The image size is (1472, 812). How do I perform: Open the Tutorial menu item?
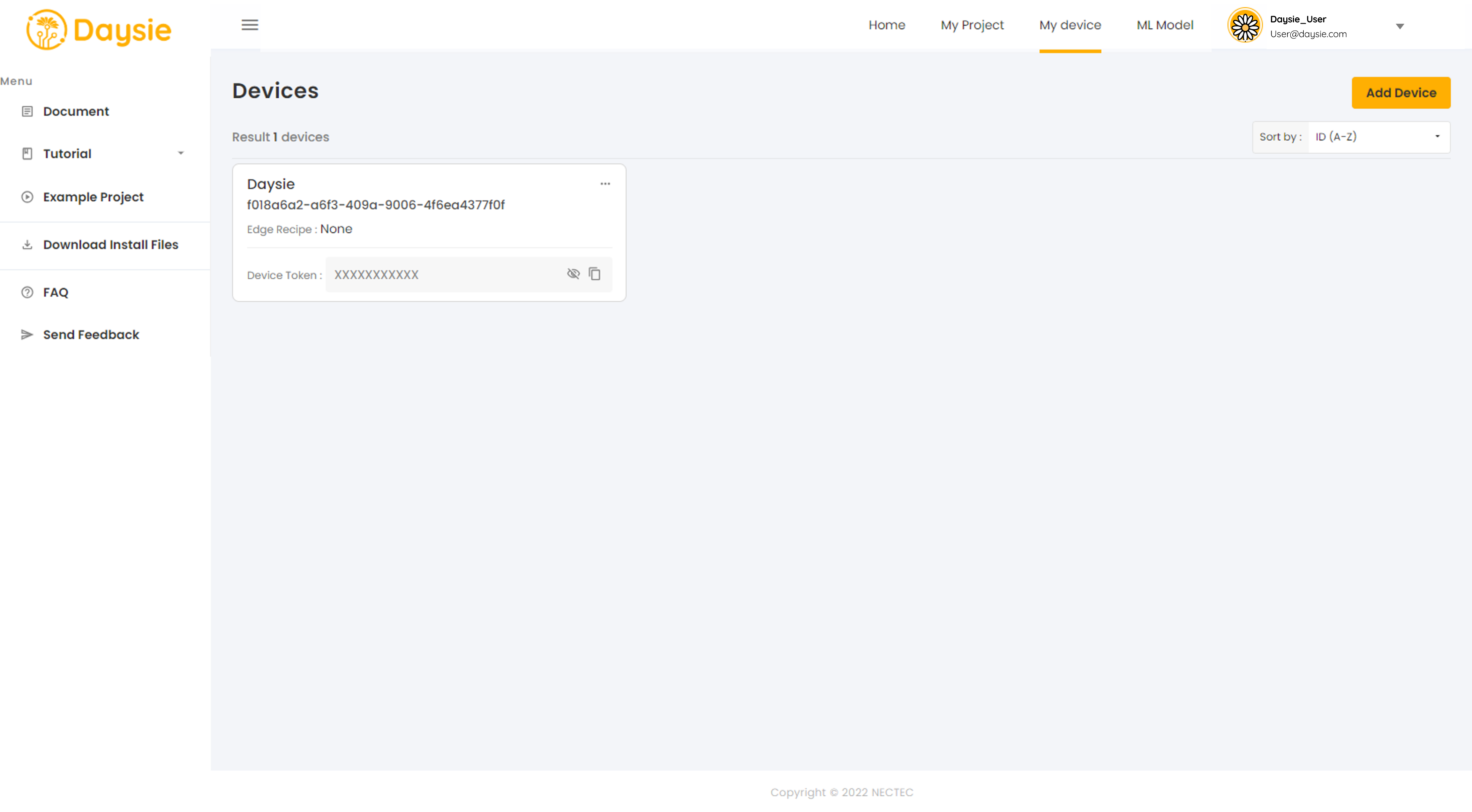click(67, 154)
